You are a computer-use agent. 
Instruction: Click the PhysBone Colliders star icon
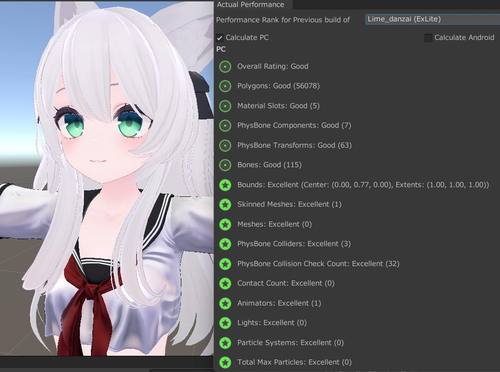pos(225,244)
